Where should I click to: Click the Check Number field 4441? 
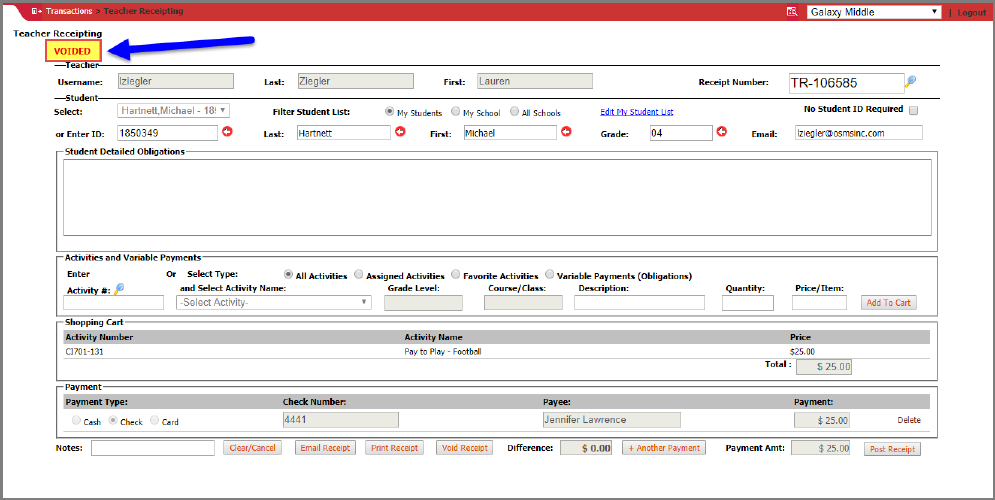pos(340,420)
